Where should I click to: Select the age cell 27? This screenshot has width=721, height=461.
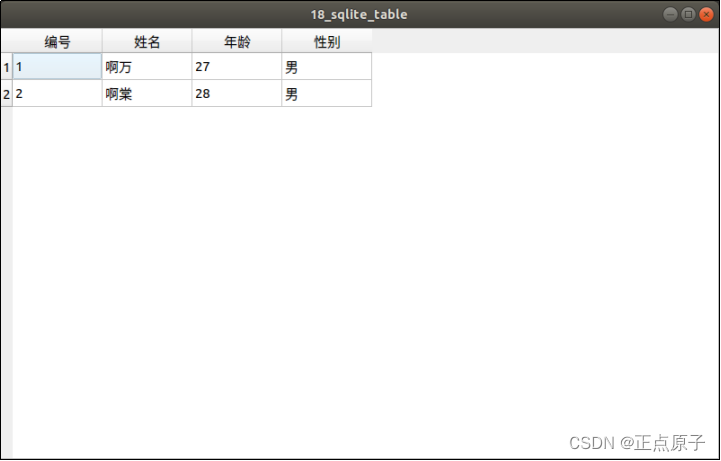click(237, 67)
